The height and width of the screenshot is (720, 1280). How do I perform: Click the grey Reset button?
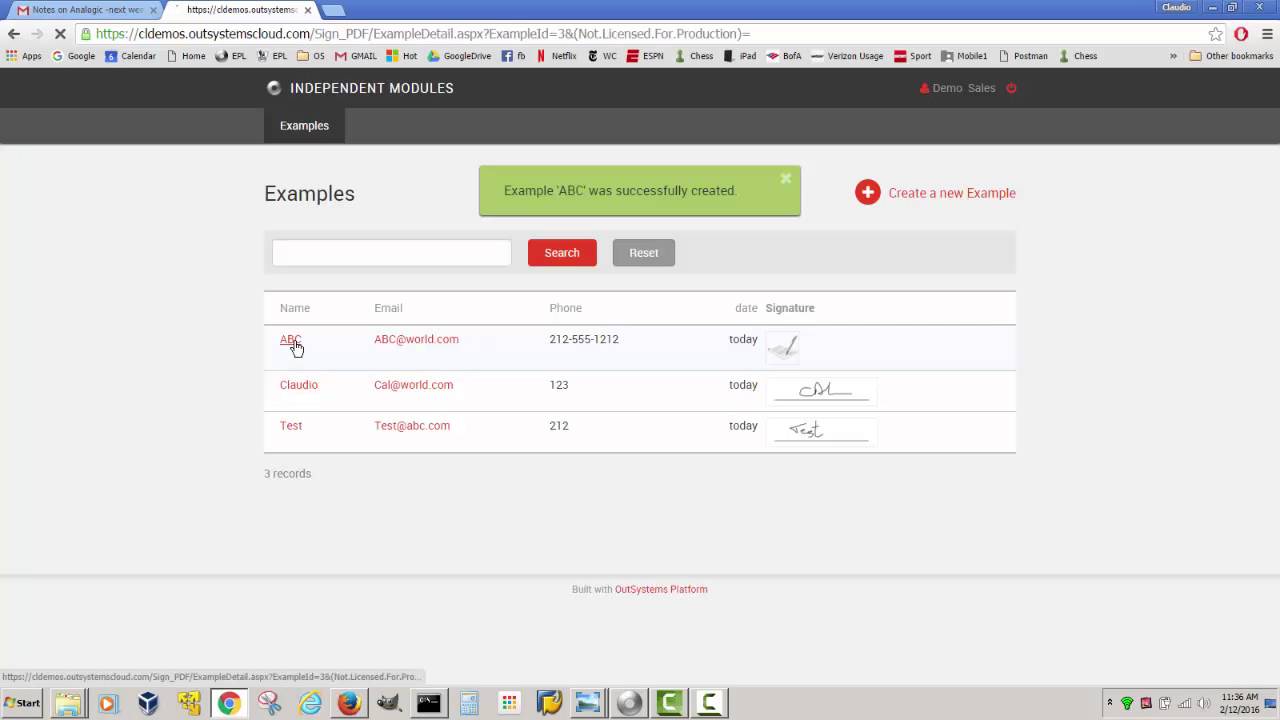[x=644, y=253]
